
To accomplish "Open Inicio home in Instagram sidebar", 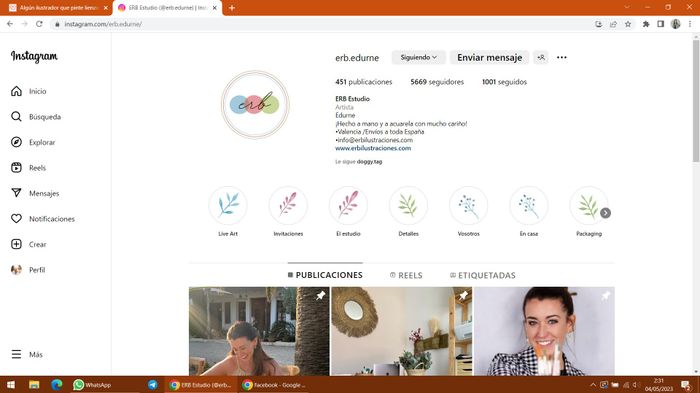I will pyautogui.click(x=29, y=91).
